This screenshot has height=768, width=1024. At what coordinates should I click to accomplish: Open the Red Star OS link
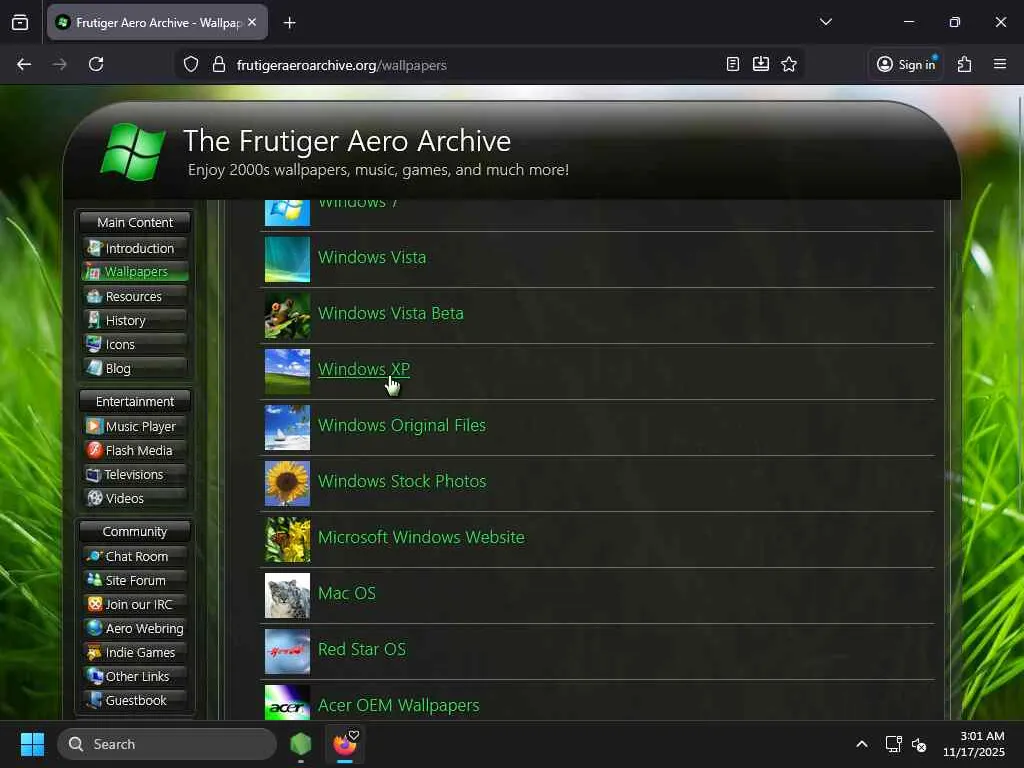coord(362,650)
